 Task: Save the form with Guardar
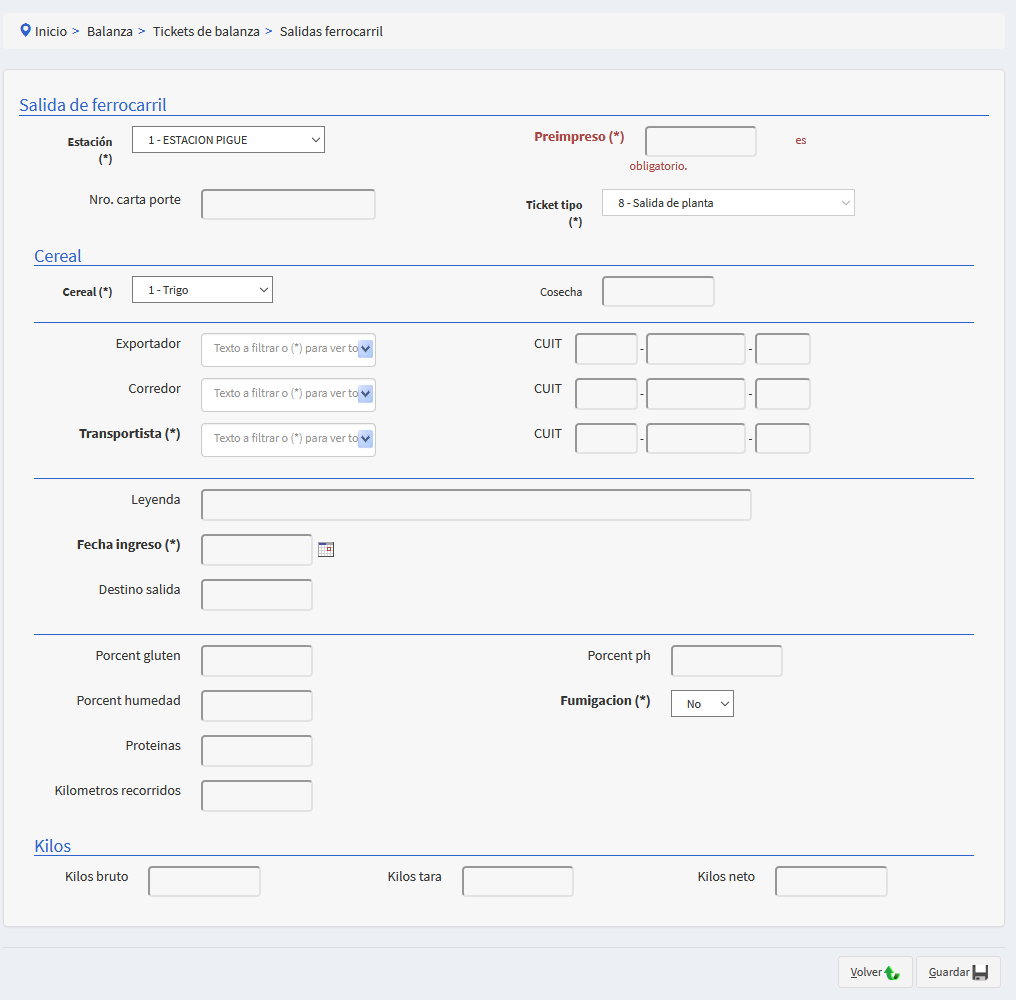coord(958,972)
